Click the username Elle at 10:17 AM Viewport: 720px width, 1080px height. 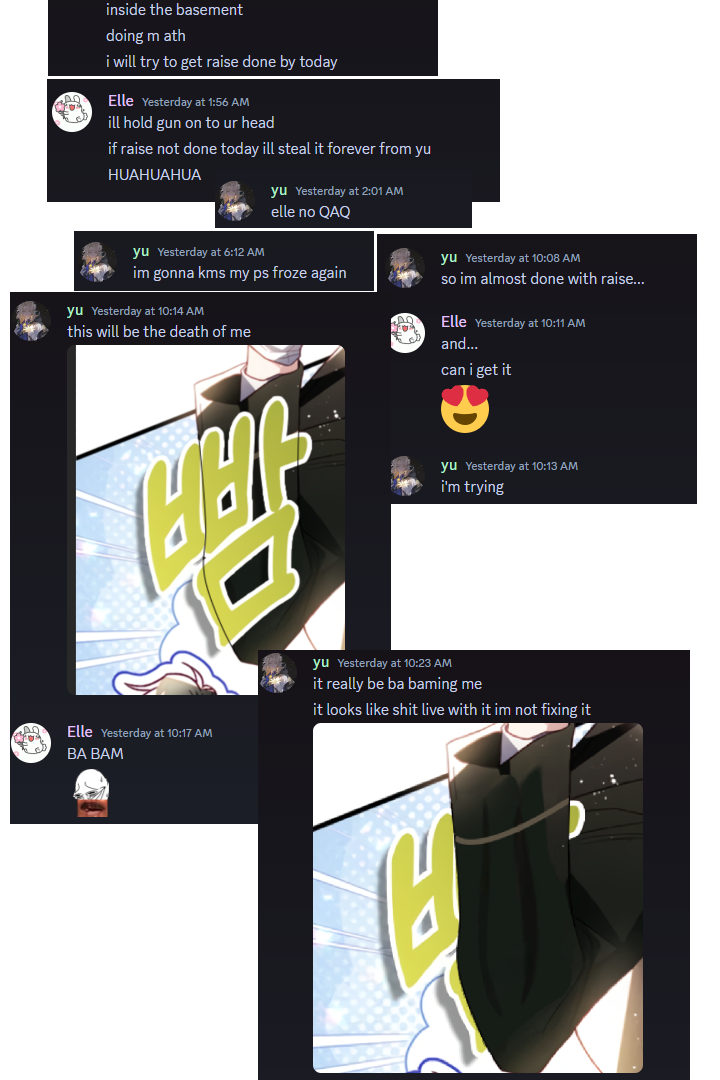coord(80,731)
